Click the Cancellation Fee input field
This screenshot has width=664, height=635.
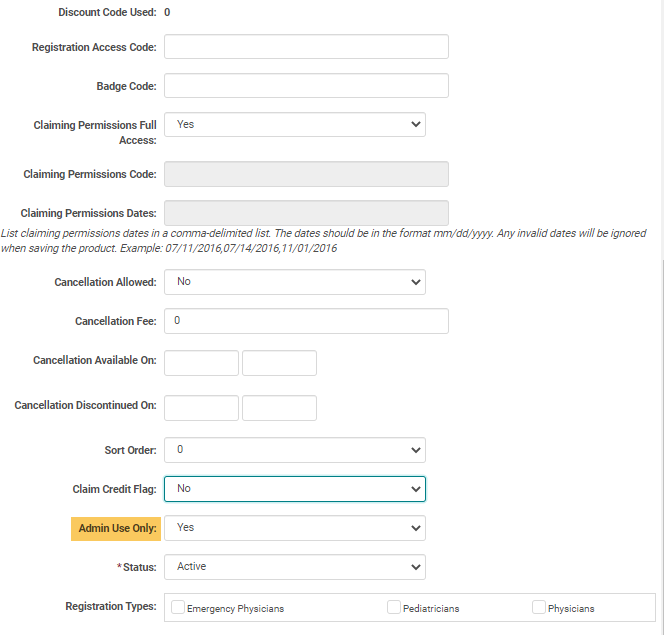click(x=306, y=321)
